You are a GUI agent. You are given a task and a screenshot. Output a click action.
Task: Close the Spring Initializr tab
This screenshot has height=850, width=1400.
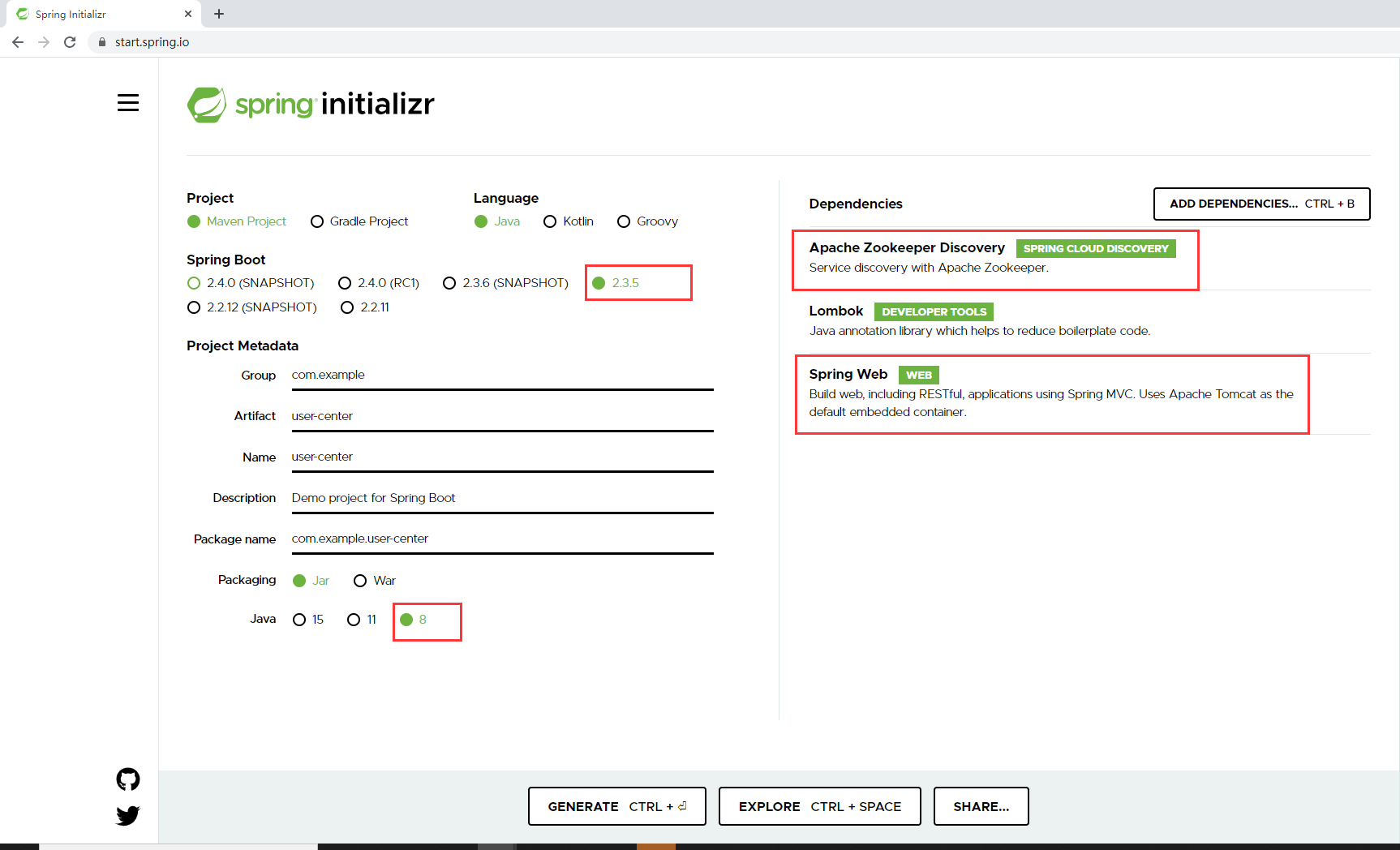click(188, 14)
